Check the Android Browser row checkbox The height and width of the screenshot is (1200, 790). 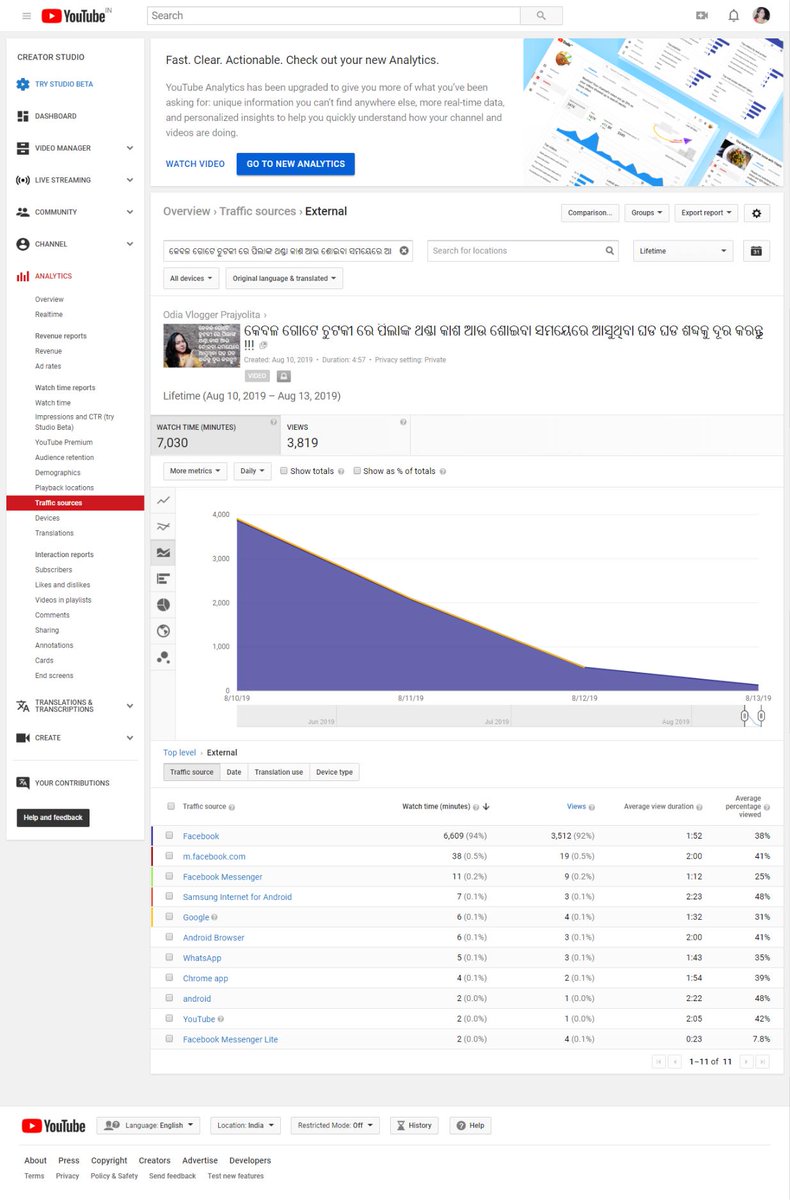coord(170,938)
